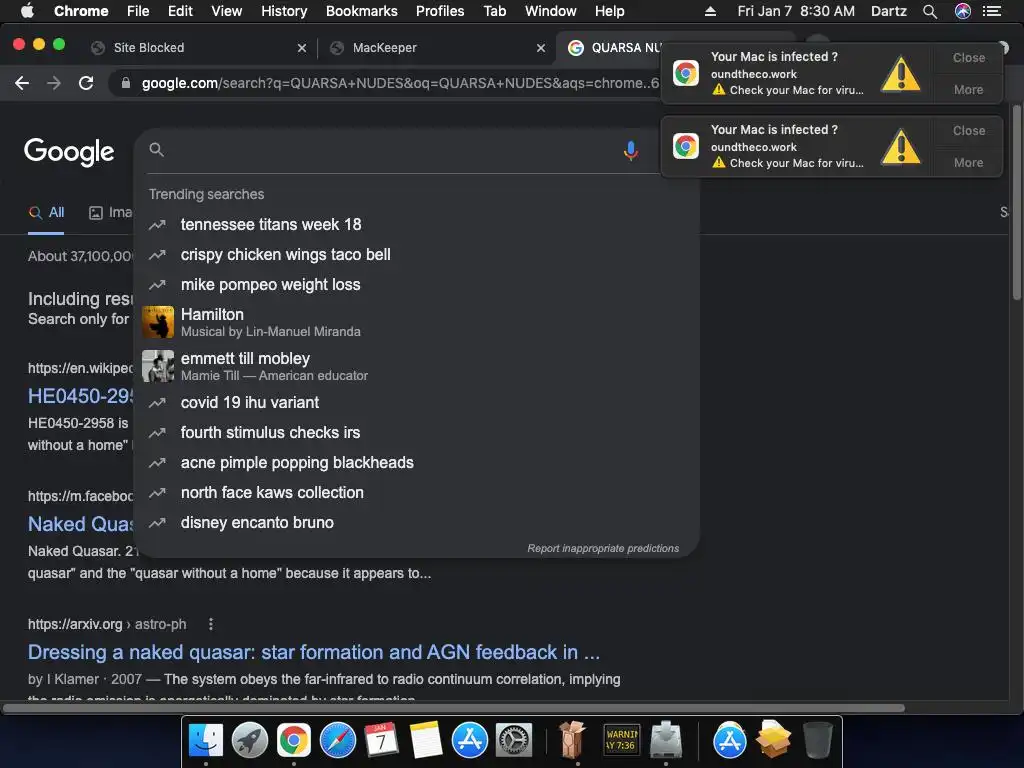The image size is (1024, 768).
Task: Select mike pompeo weight loss suggestion
Action: pos(417,285)
